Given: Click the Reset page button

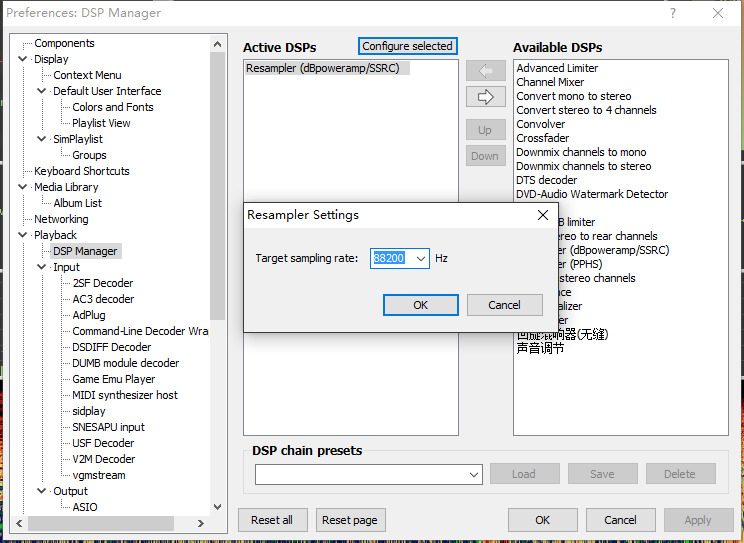Looking at the screenshot, I should click(350, 520).
